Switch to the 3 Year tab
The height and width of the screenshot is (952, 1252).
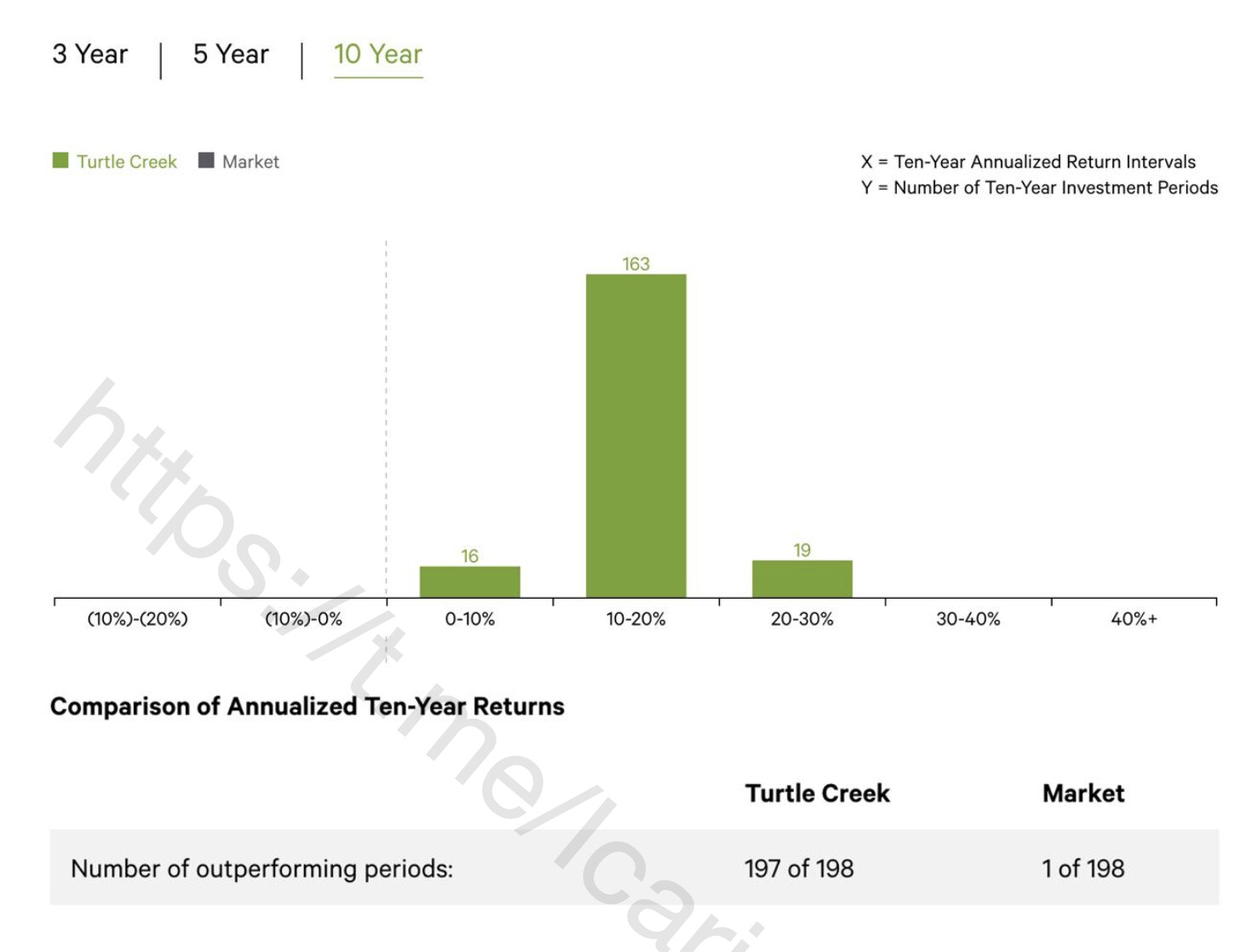click(89, 54)
